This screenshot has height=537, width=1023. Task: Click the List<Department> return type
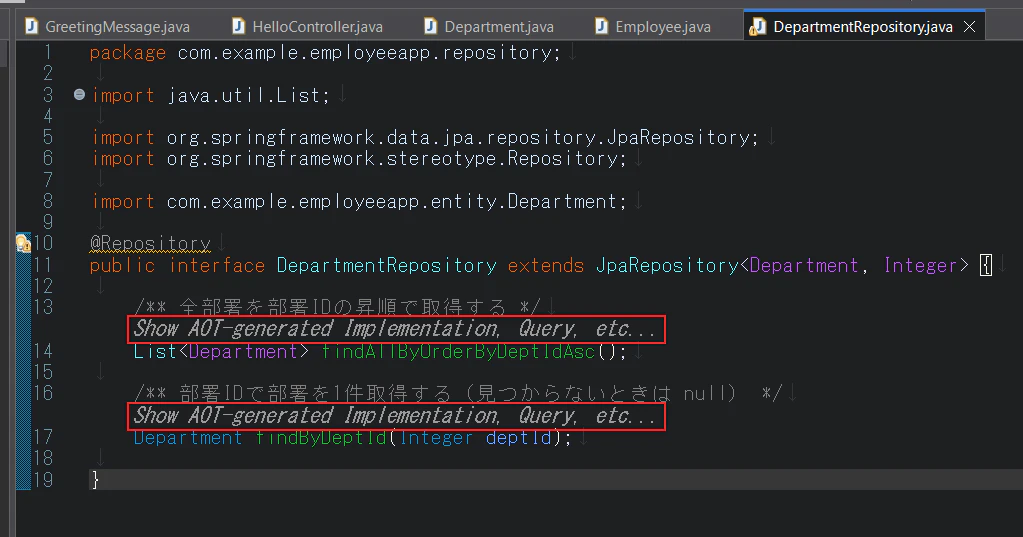click(221, 352)
